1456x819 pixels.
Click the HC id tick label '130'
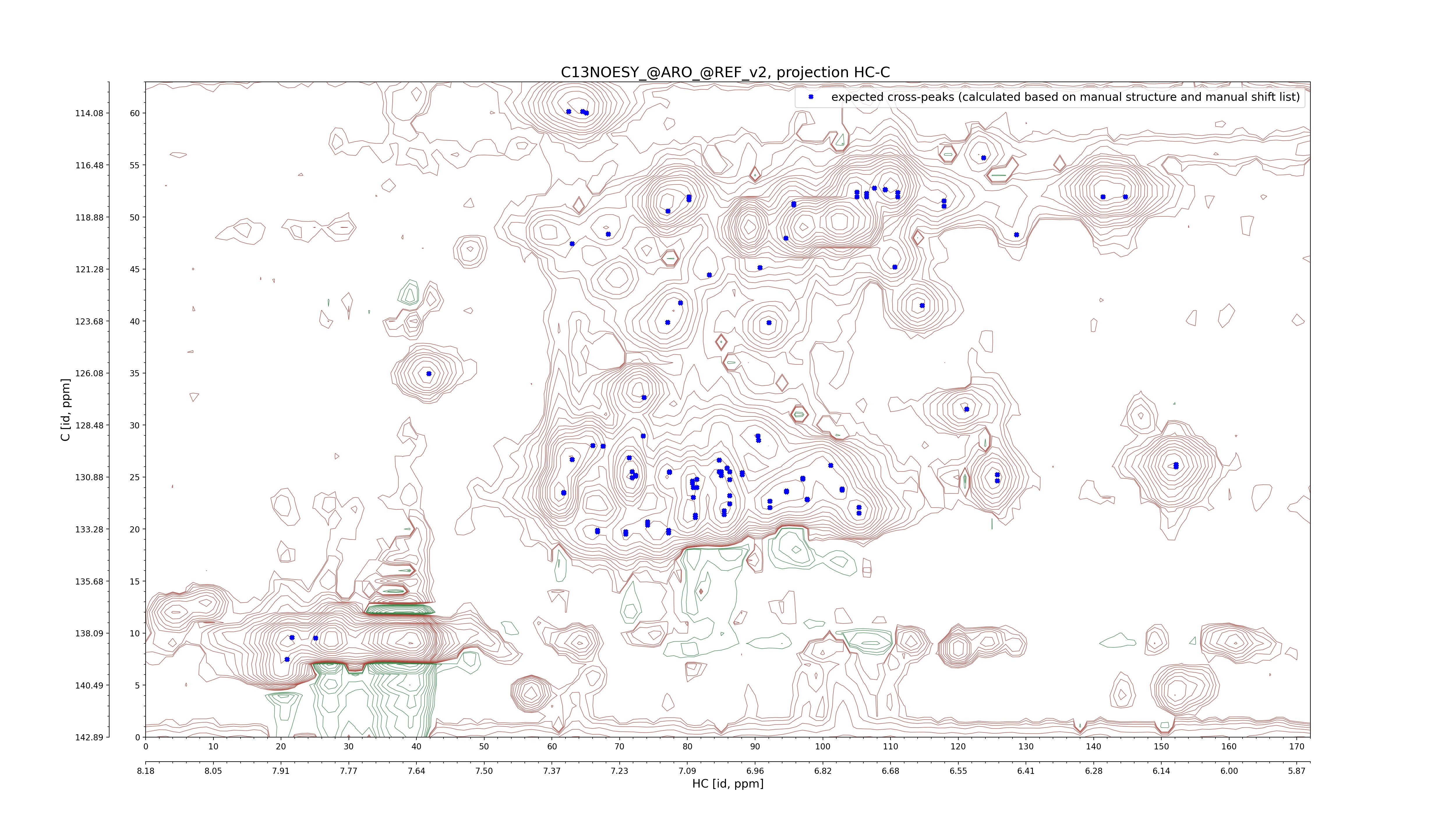(x=1026, y=747)
